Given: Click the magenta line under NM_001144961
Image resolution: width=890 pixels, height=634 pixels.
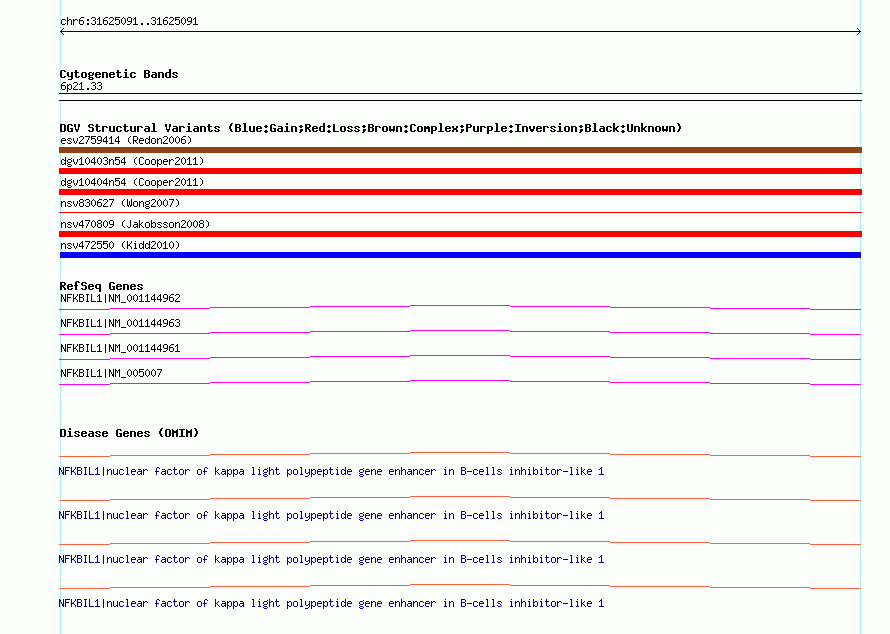Looking at the screenshot, I should [x=460, y=358].
